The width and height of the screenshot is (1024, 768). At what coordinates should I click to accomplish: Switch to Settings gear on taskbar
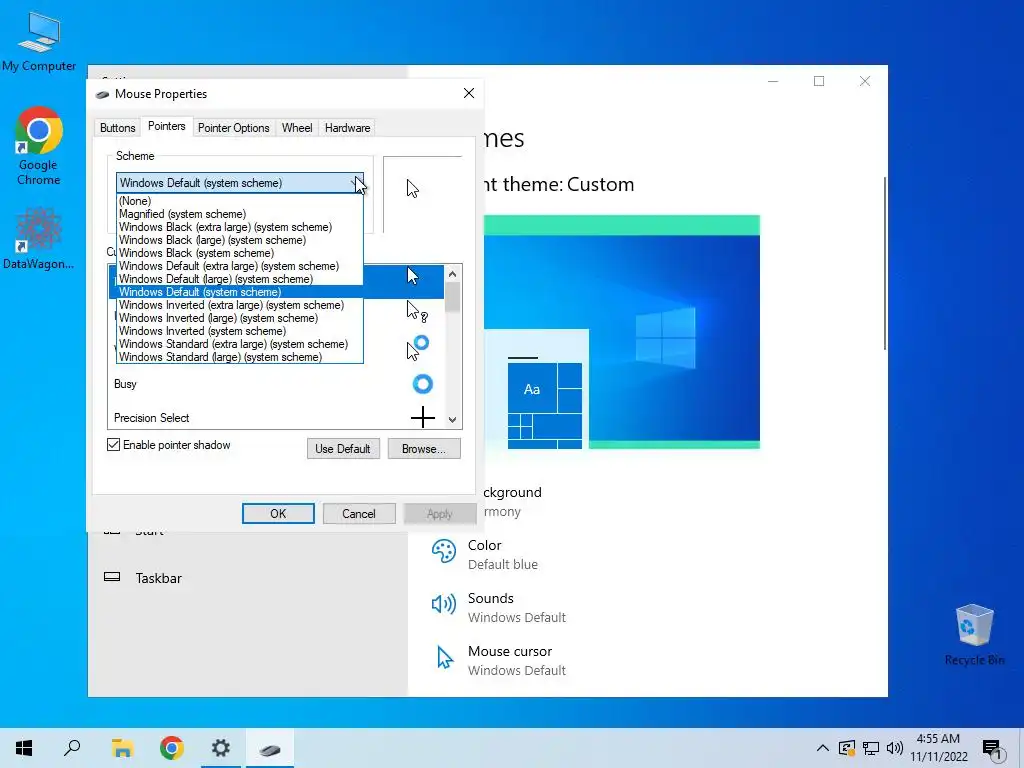click(x=221, y=748)
